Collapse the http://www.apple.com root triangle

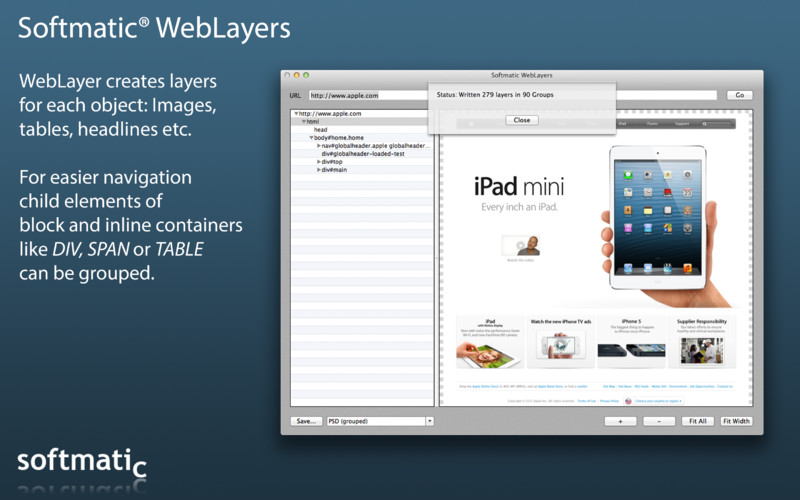pyautogui.click(x=296, y=114)
